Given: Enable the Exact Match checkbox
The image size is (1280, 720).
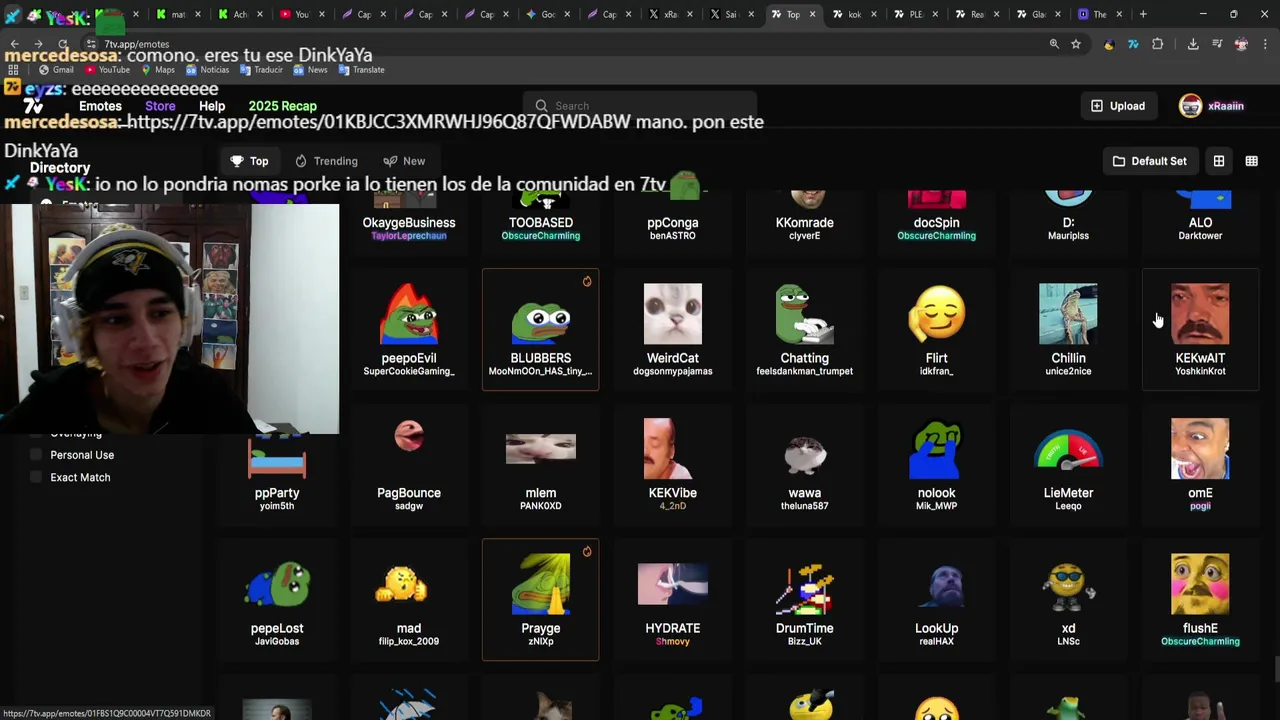Looking at the screenshot, I should tap(37, 477).
